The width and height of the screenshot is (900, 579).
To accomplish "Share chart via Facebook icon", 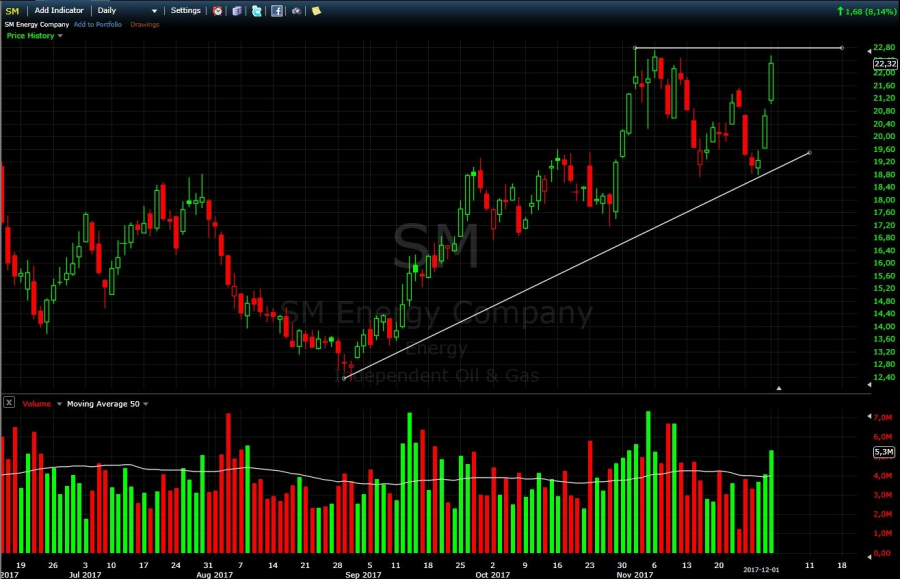I will tap(277, 10).
